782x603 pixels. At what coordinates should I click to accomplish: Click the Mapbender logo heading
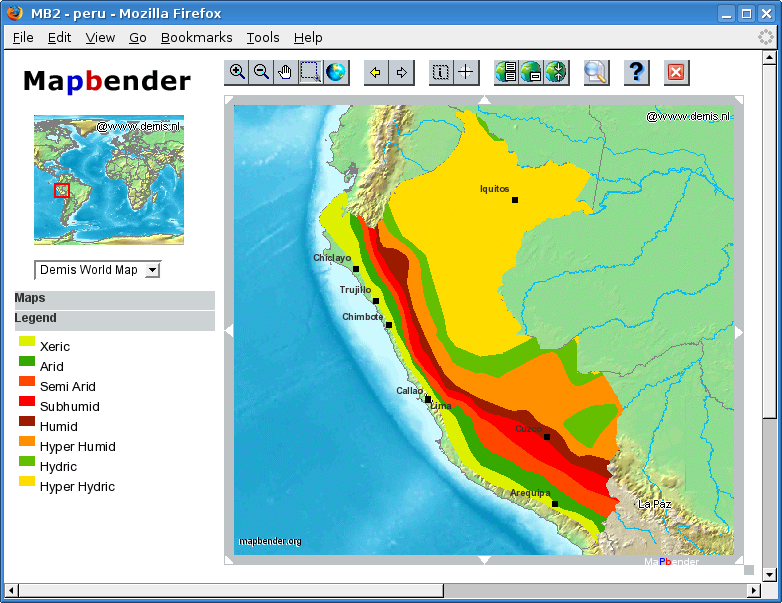pyautogui.click(x=107, y=81)
